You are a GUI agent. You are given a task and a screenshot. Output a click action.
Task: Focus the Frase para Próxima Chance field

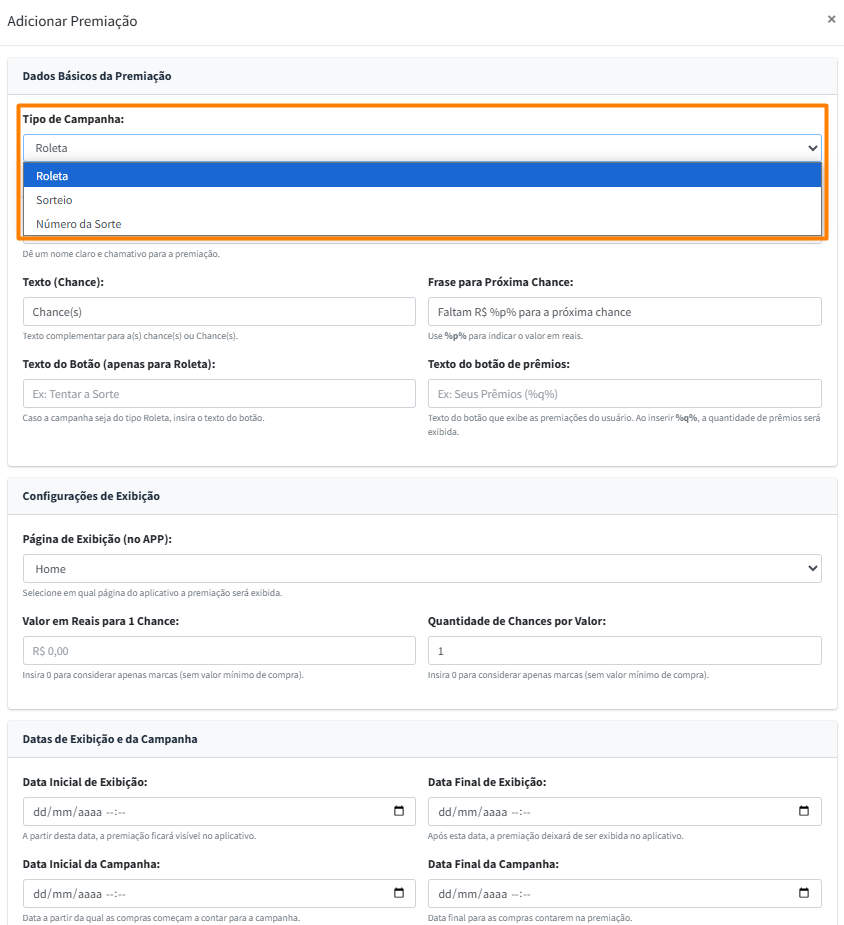pyautogui.click(x=624, y=312)
